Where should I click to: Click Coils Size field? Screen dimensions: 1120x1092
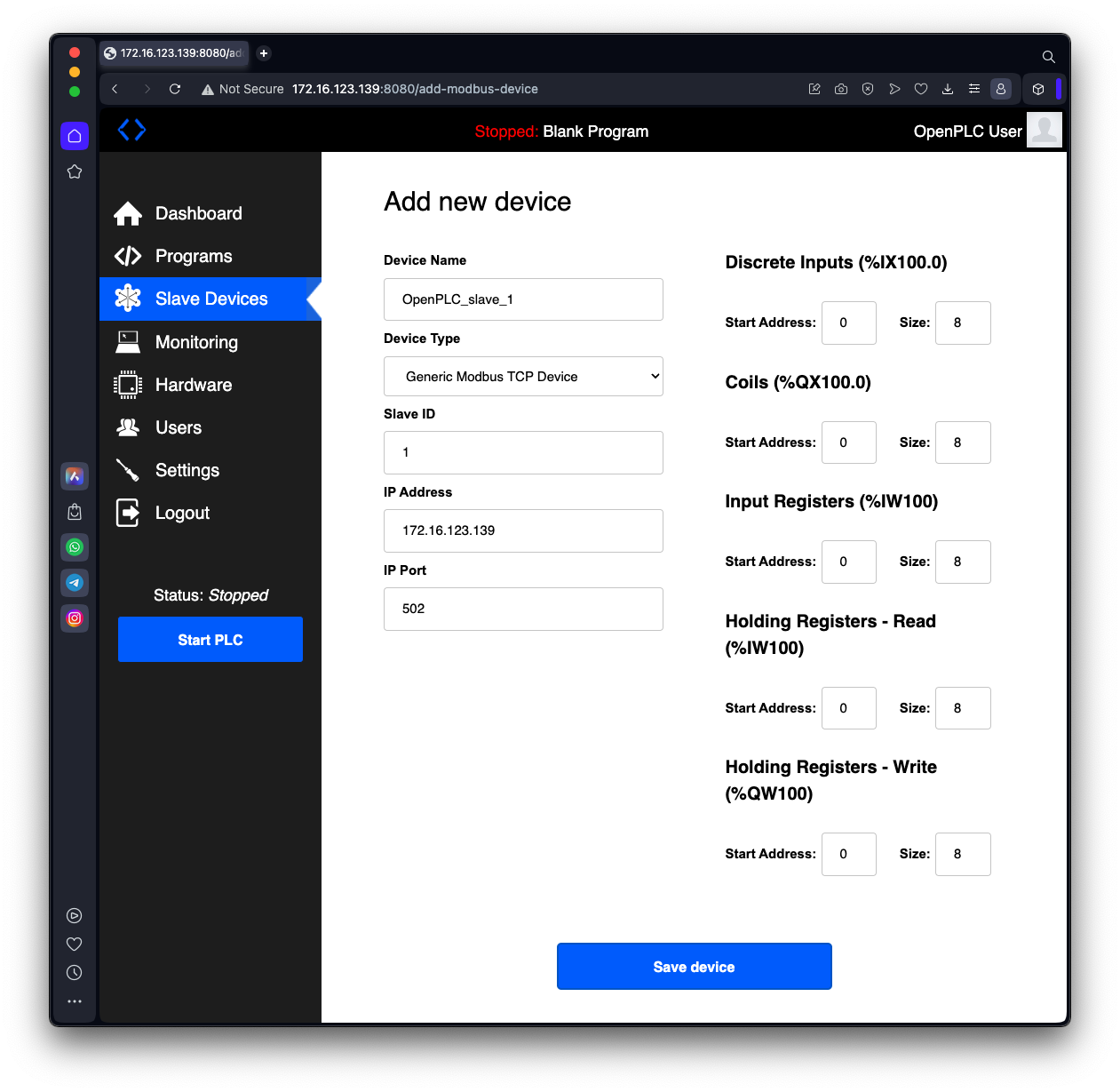pos(963,442)
